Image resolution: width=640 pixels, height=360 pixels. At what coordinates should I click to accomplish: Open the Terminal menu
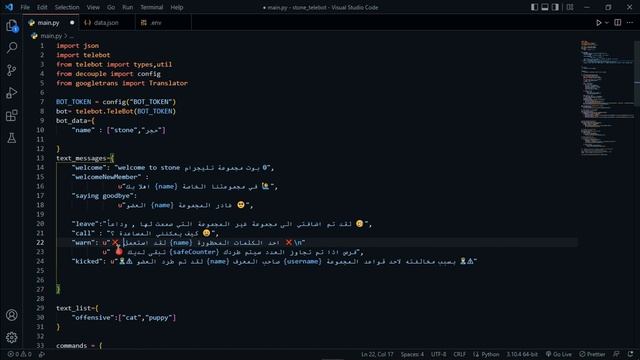click(x=152, y=7)
